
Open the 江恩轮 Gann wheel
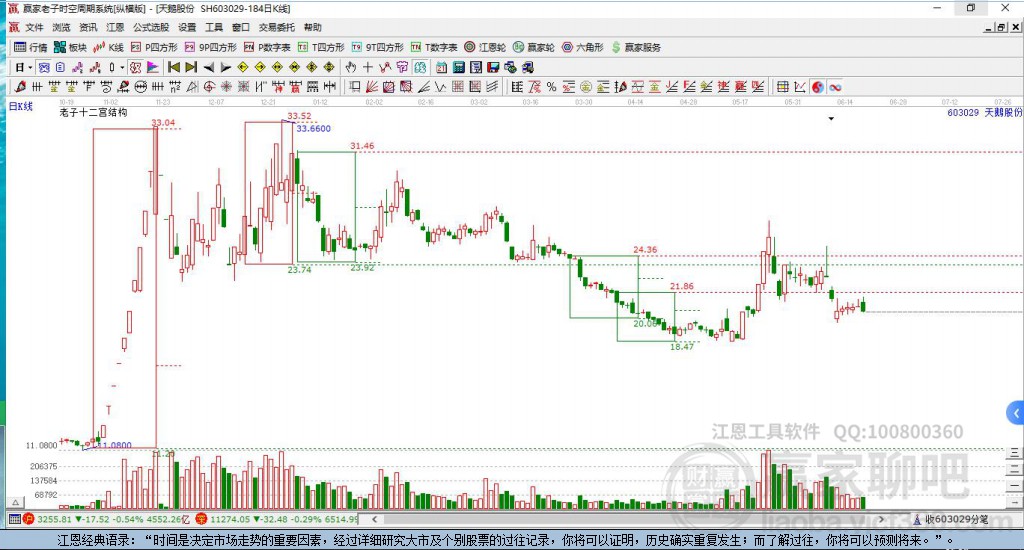tap(485, 47)
